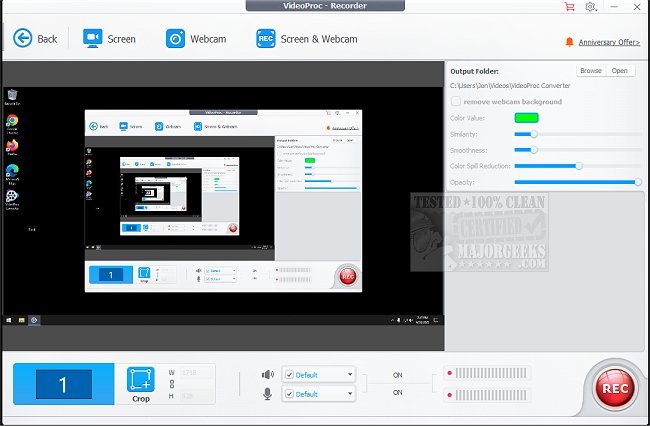Browse for an output folder

click(591, 70)
